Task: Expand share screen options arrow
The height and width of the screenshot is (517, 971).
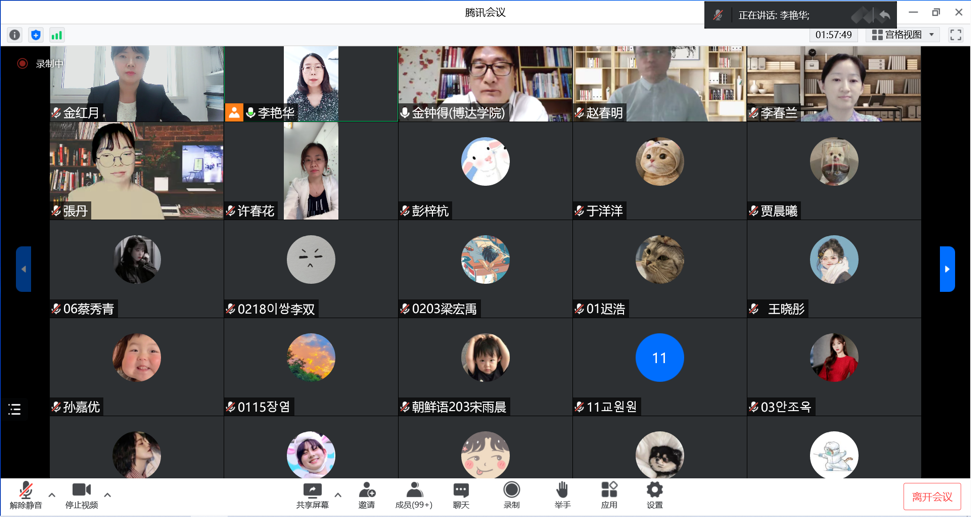Action: point(338,495)
